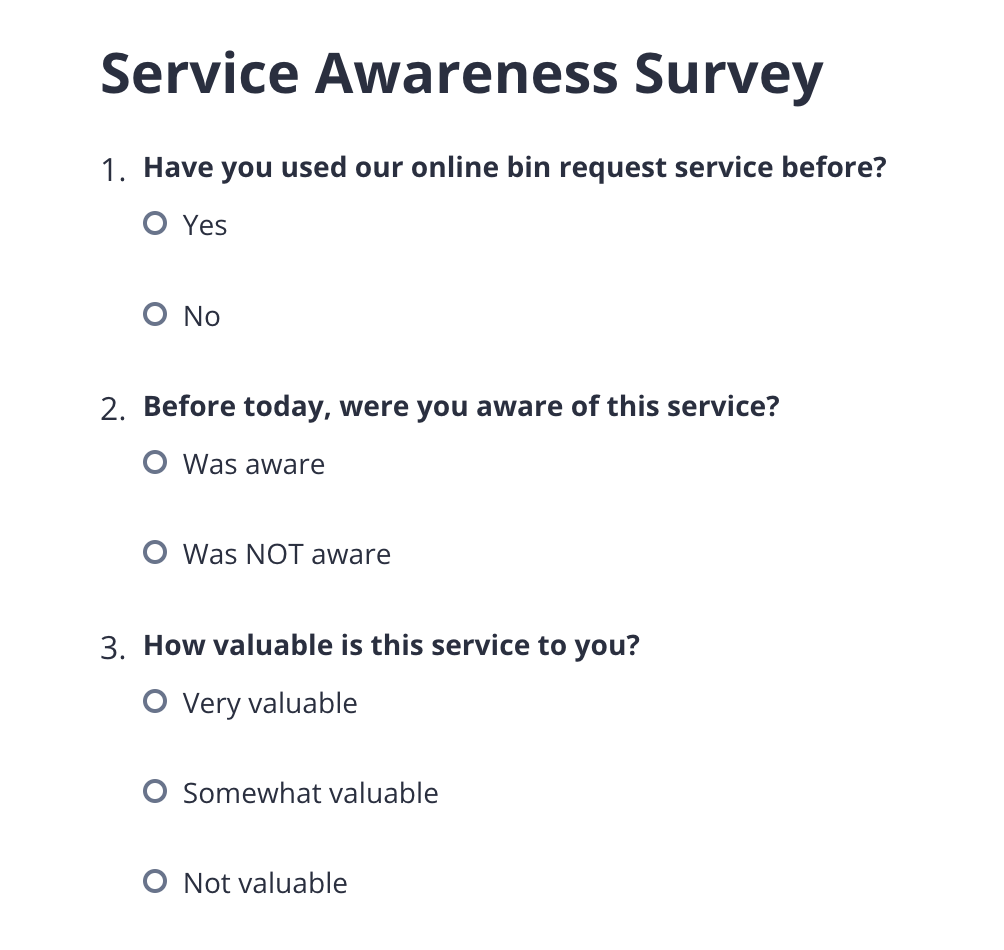The width and height of the screenshot is (1004, 950).
Task: Click the No label text
Action: [201, 316]
